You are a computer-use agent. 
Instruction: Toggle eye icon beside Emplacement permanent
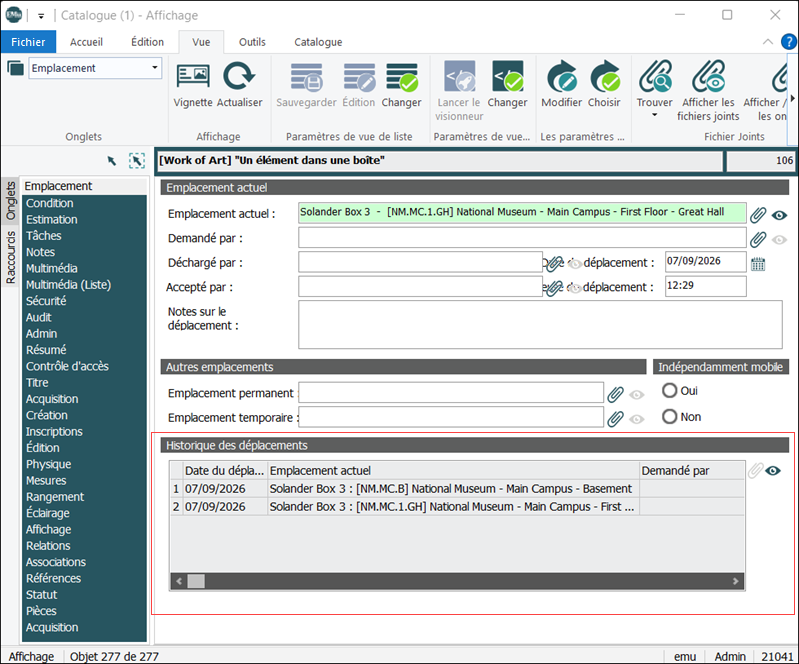click(636, 395)
